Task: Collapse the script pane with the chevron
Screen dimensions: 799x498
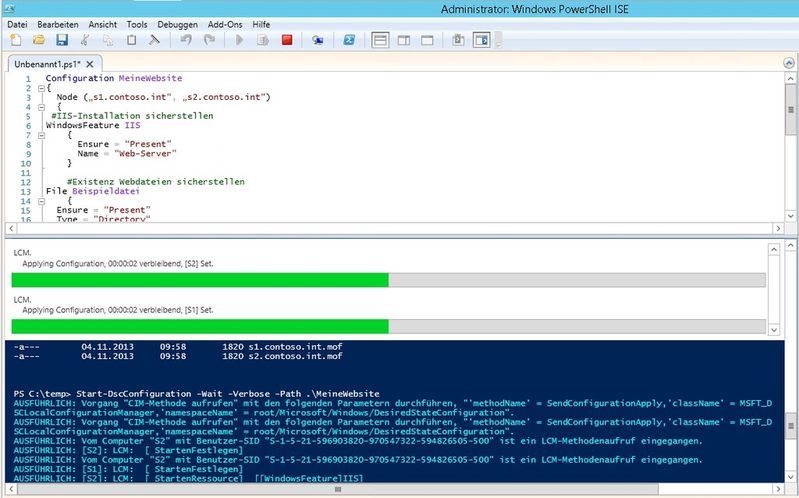Action: pos(789,63)
